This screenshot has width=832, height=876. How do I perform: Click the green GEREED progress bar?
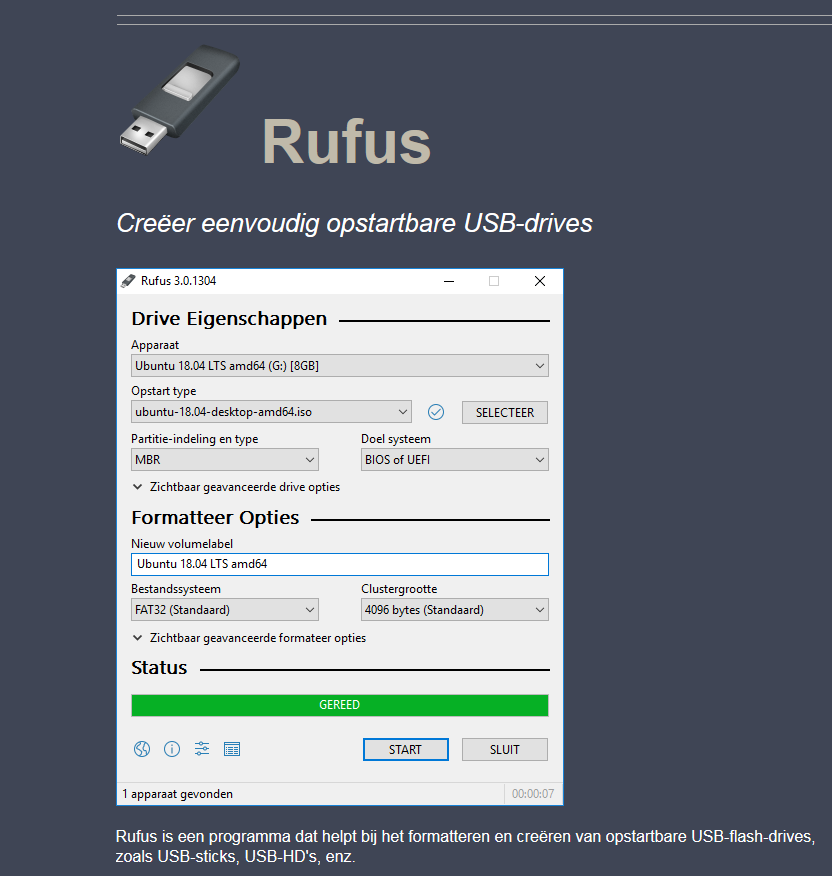click(x=340, y=705)
